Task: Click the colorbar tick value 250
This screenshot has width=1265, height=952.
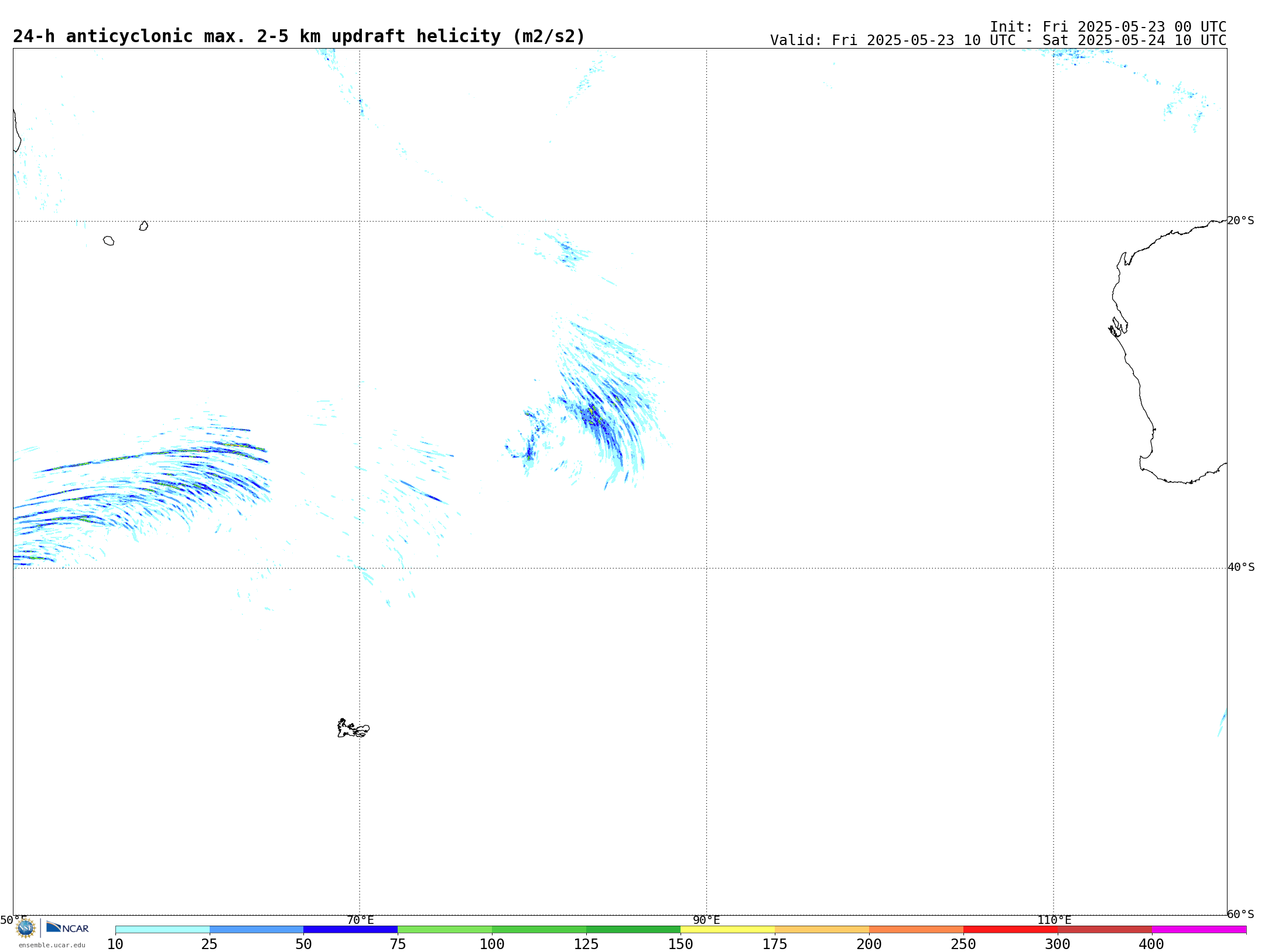Action: (963, 944)
